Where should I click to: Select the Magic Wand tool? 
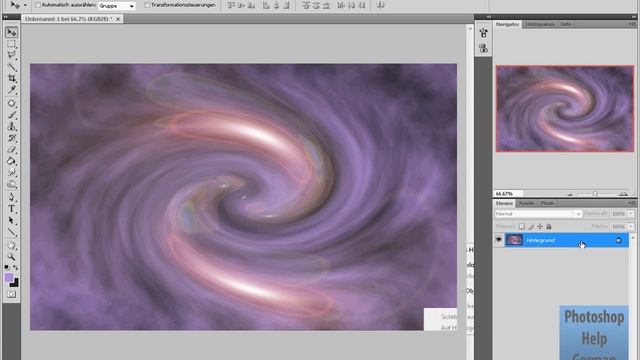click(x=11, y=67)
